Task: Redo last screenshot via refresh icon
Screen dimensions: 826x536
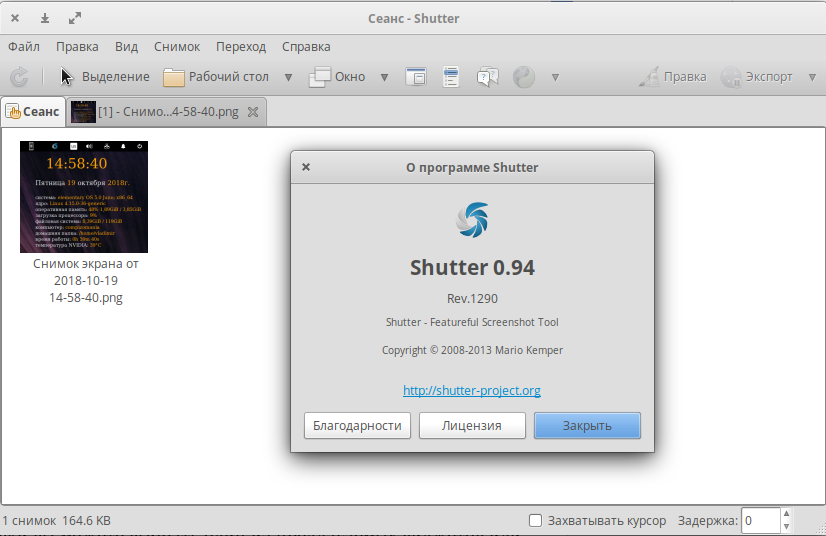Action: coord(19,77)
